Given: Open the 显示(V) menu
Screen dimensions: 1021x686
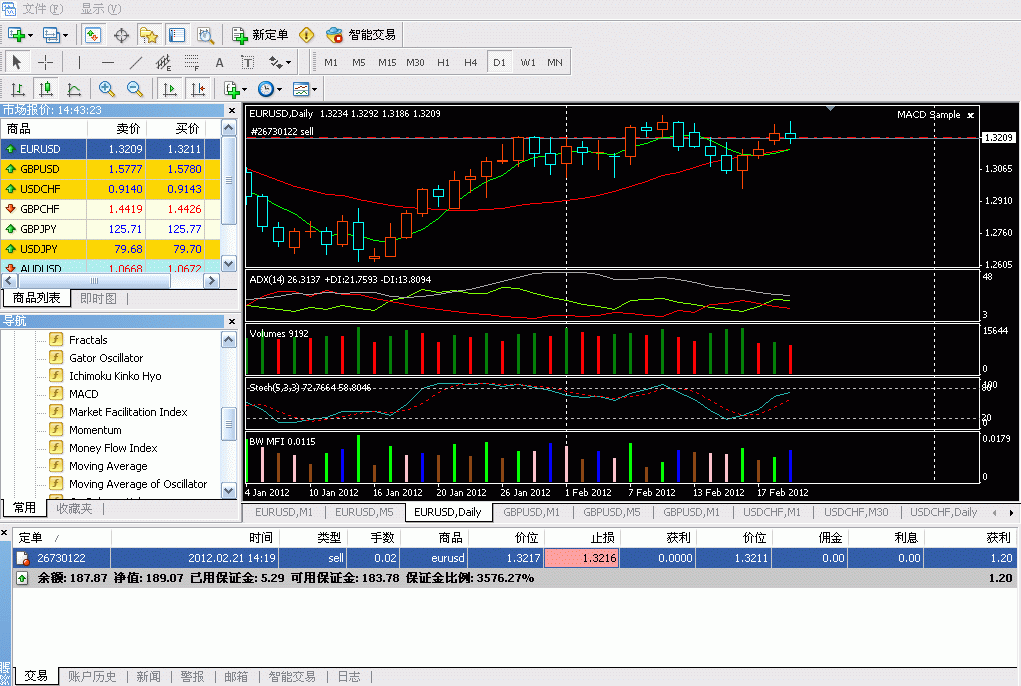Looking at the screenshot, I should 100,9.
